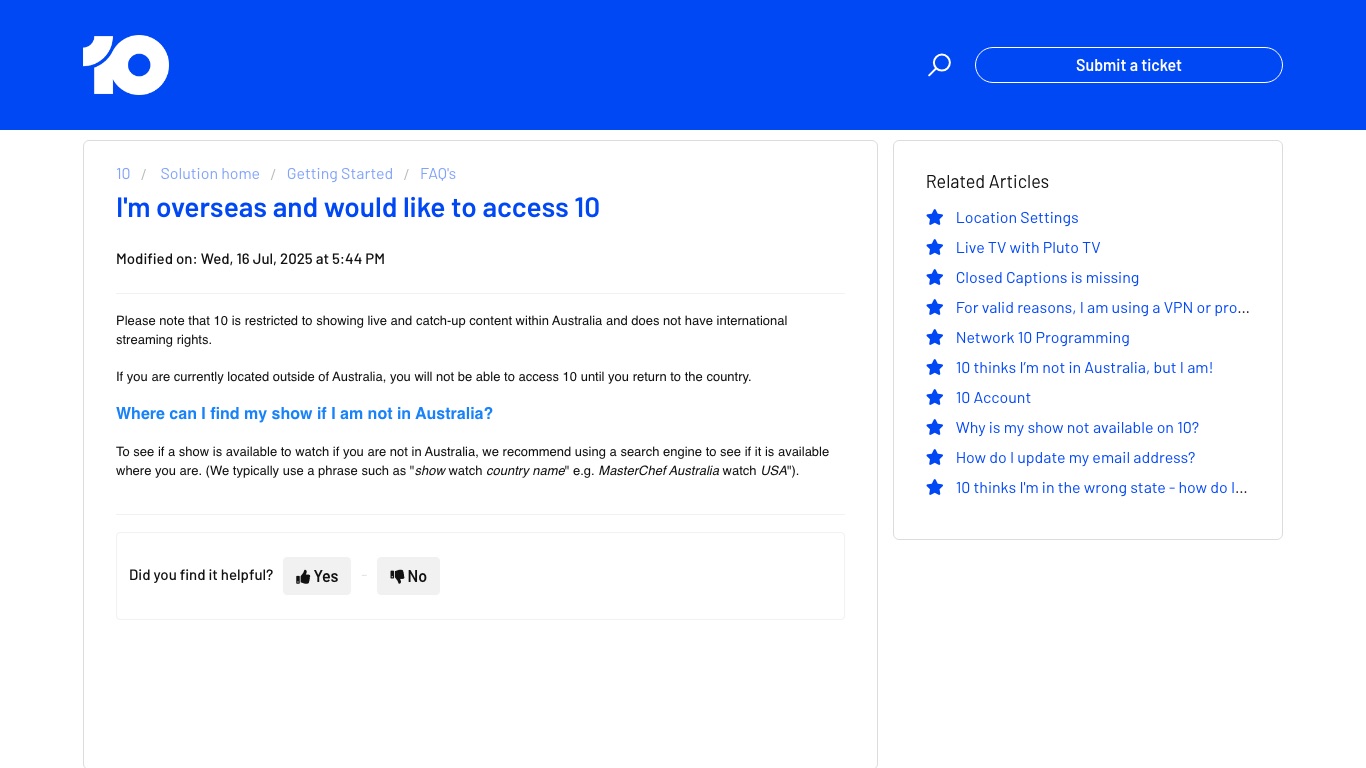Click star icon beside VPN article
Image resolution: width=1366 pixels, height=768 pixels.
(935, 307)
